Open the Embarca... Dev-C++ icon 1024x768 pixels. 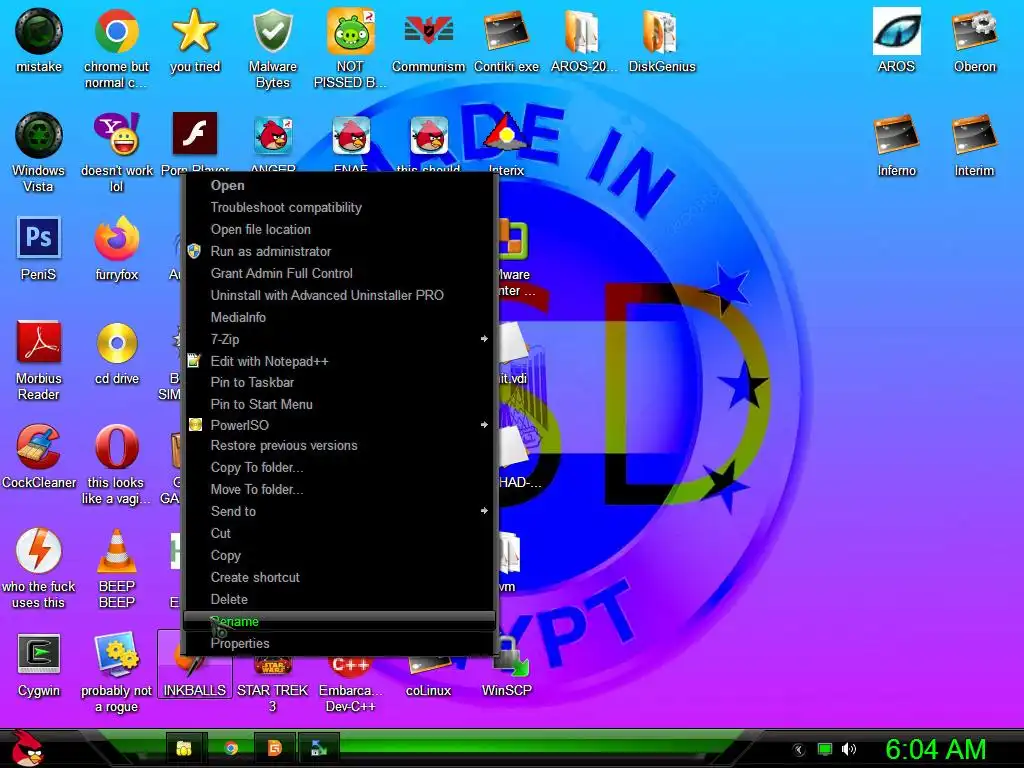point(351,667)
